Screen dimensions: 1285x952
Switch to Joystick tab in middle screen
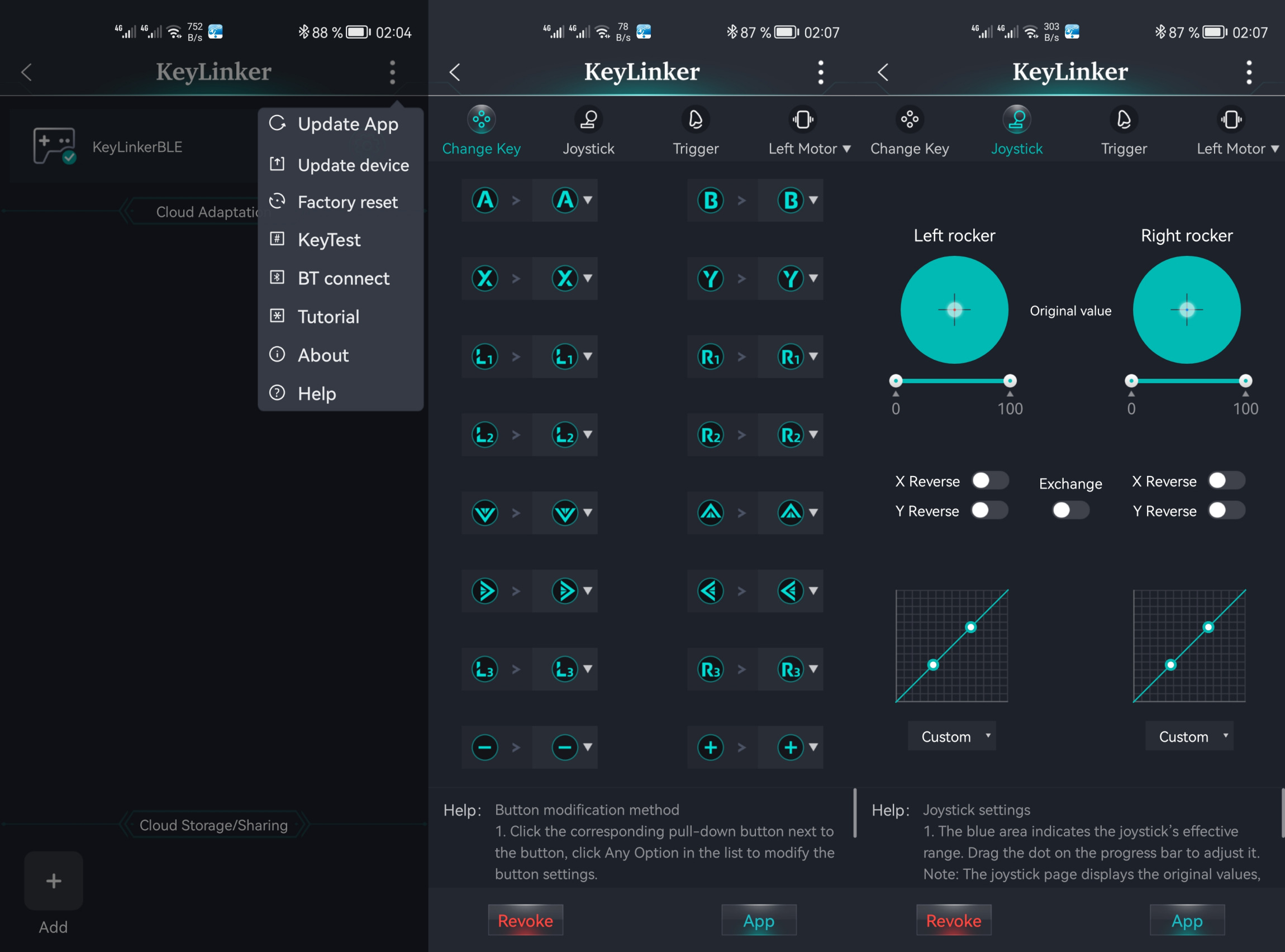[588, 131]
